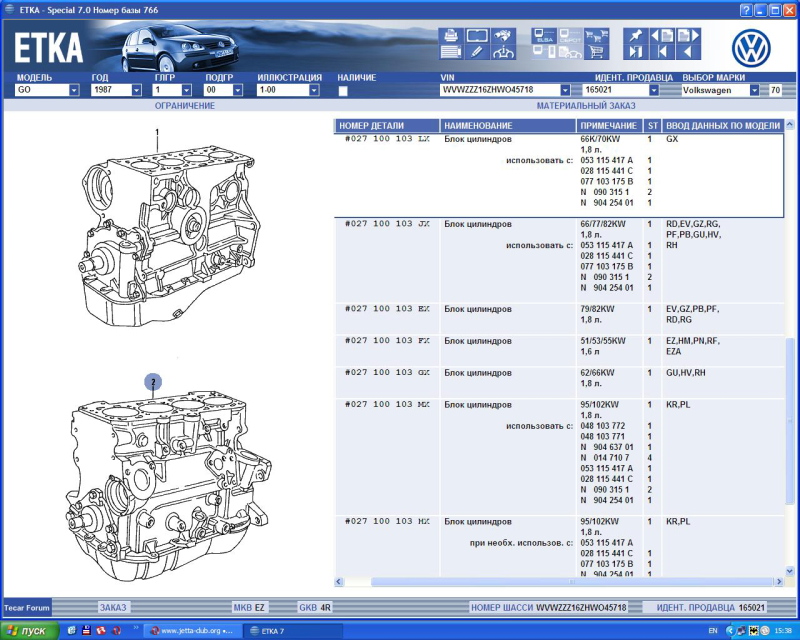Click the scroll down arrow of parts list
The width and height of the screenshot is (800, 640).
(x=790, y=572)
